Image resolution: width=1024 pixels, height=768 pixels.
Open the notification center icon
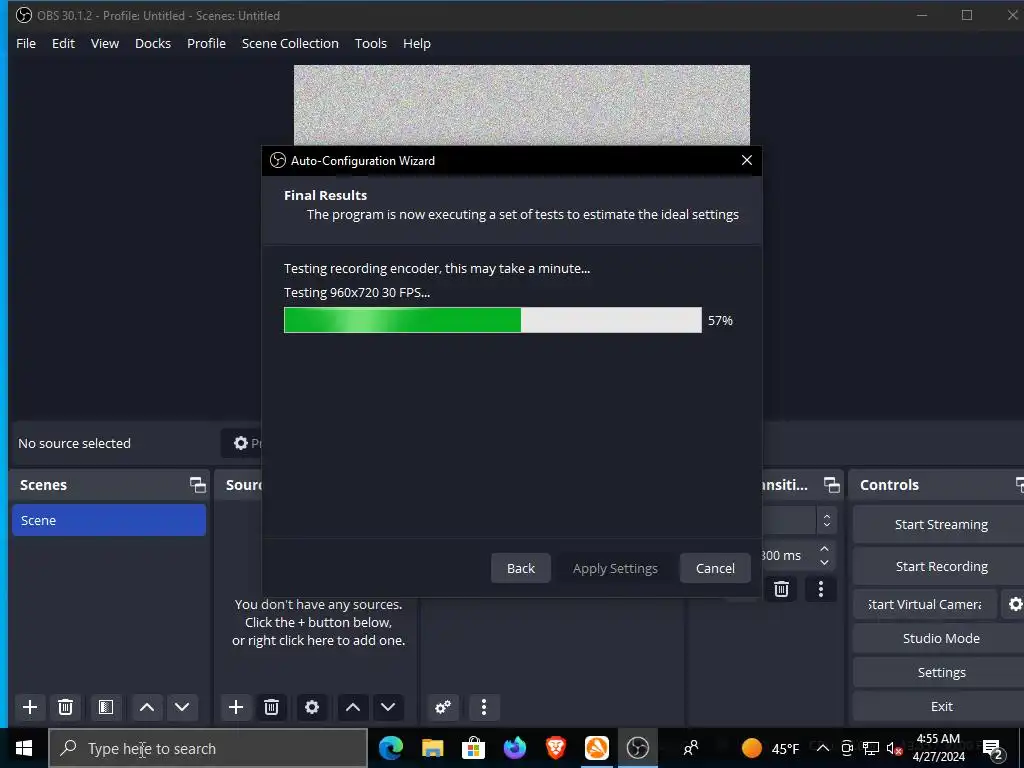coord(993,749)
